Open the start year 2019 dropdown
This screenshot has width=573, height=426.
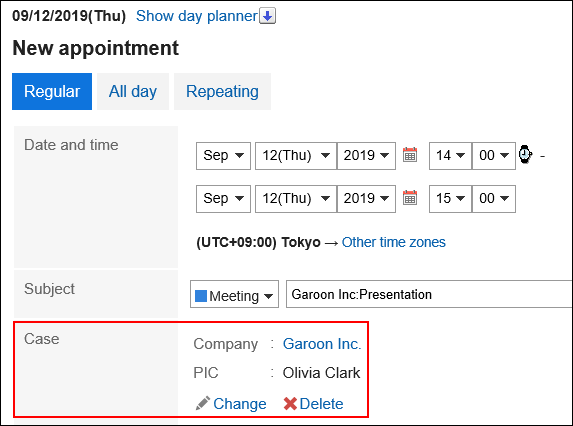[x=366, y=156]
